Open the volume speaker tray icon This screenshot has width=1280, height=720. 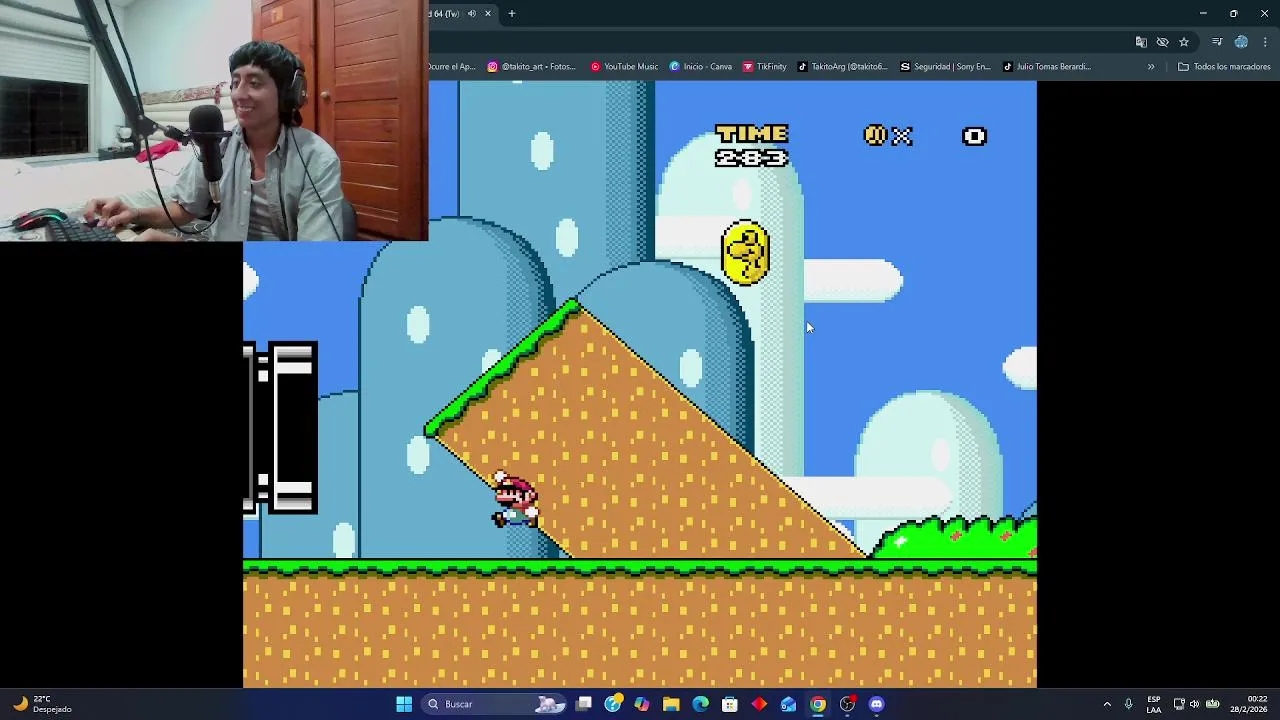(x=1194, y=704)
